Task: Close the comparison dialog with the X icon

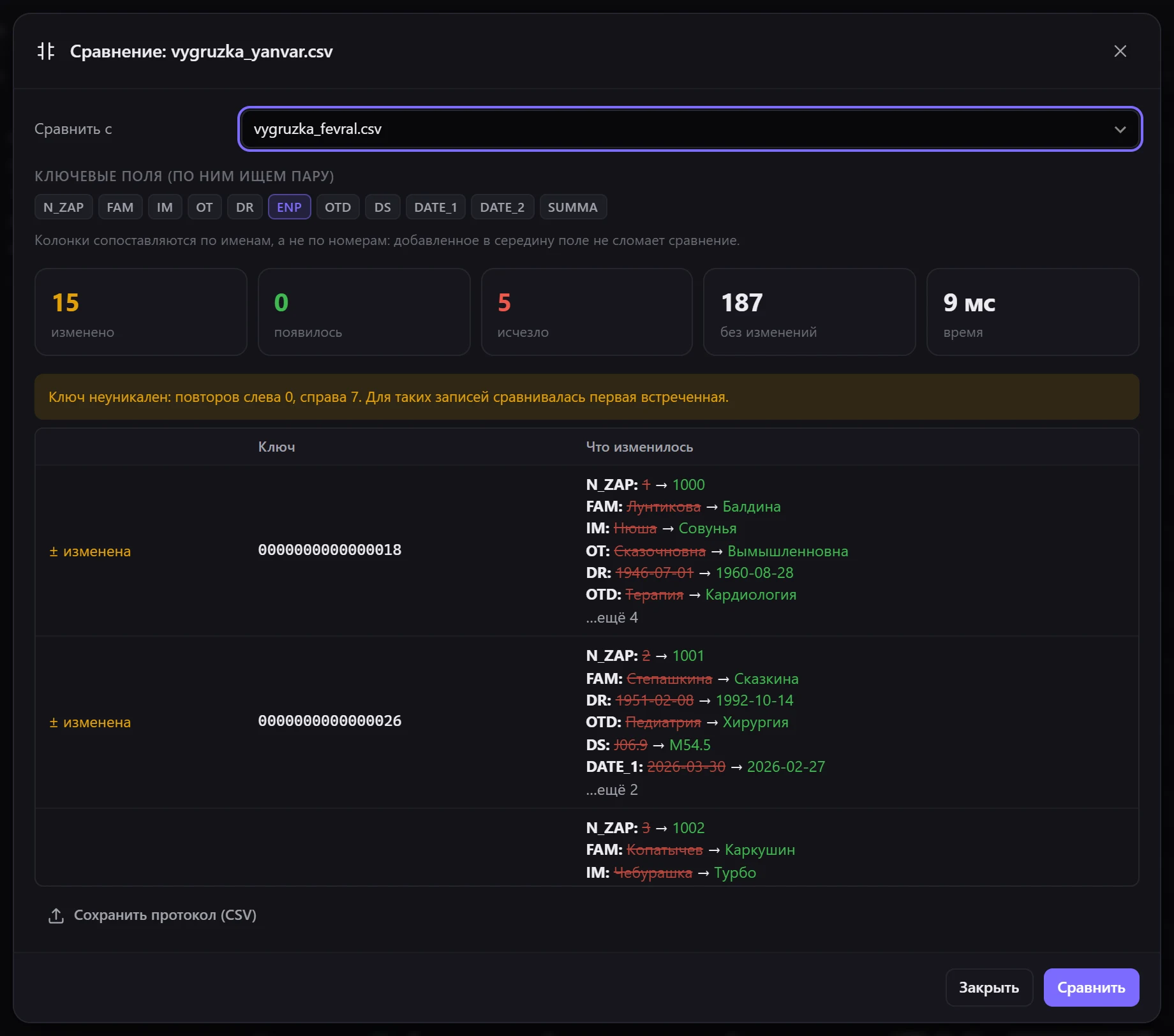Action: (1120, 51)
